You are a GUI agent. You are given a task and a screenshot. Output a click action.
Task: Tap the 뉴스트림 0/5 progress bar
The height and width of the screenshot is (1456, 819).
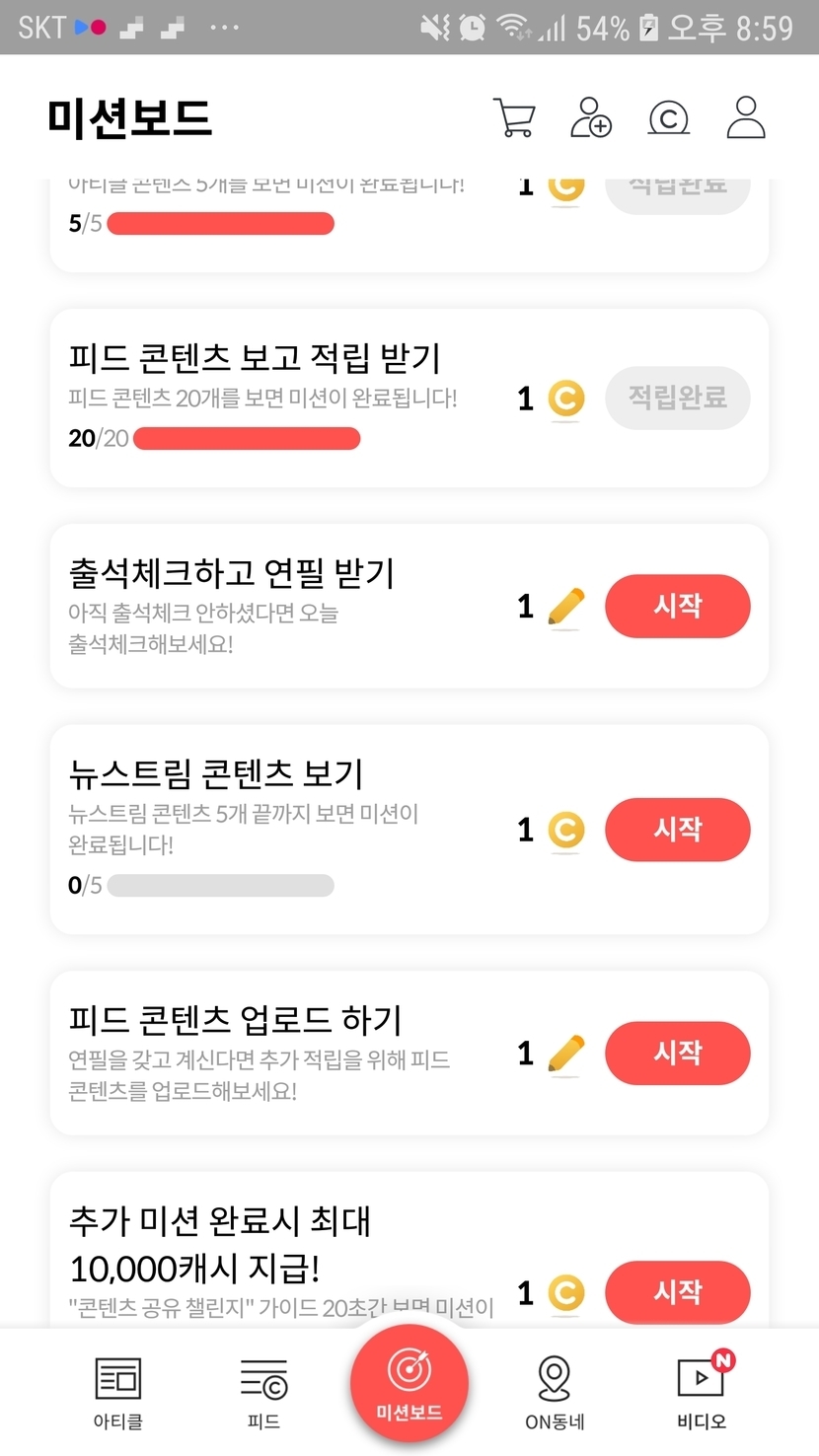click(x=220, y=886)
